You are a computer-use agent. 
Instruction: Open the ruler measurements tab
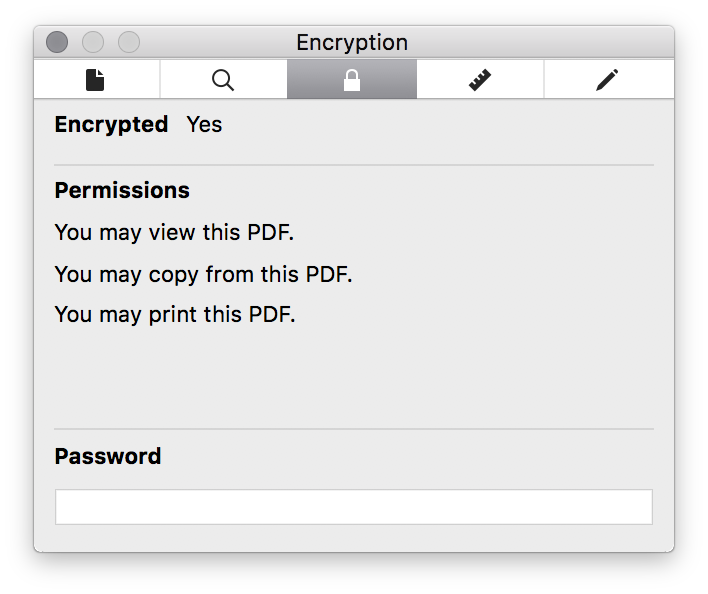tap(480, 80)
